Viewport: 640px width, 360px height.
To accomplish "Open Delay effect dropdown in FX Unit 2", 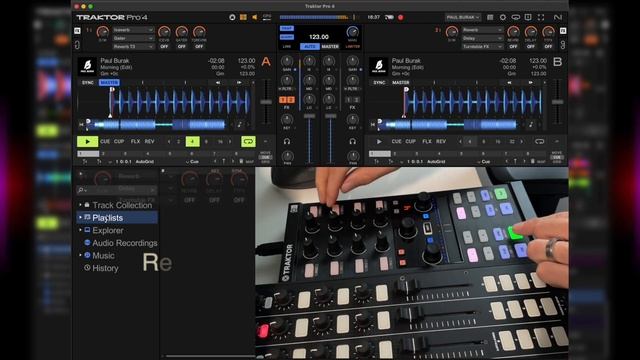I will (x=482, y=38).
